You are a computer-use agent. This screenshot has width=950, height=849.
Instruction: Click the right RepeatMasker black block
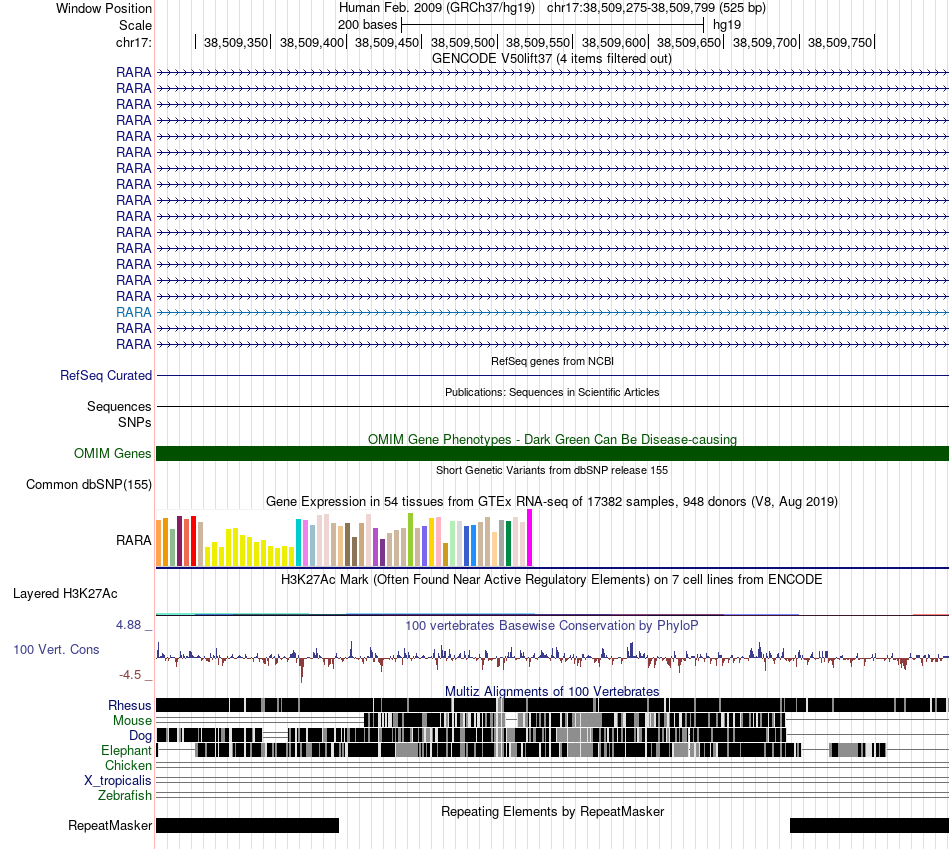[869, 825]
